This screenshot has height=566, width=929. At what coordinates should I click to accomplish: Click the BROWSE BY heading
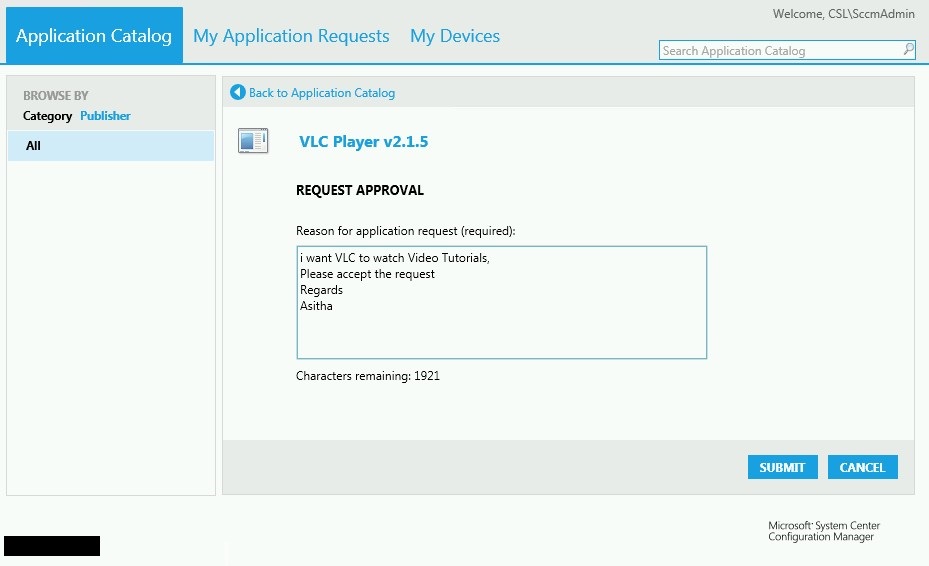[x=56, y=95]
